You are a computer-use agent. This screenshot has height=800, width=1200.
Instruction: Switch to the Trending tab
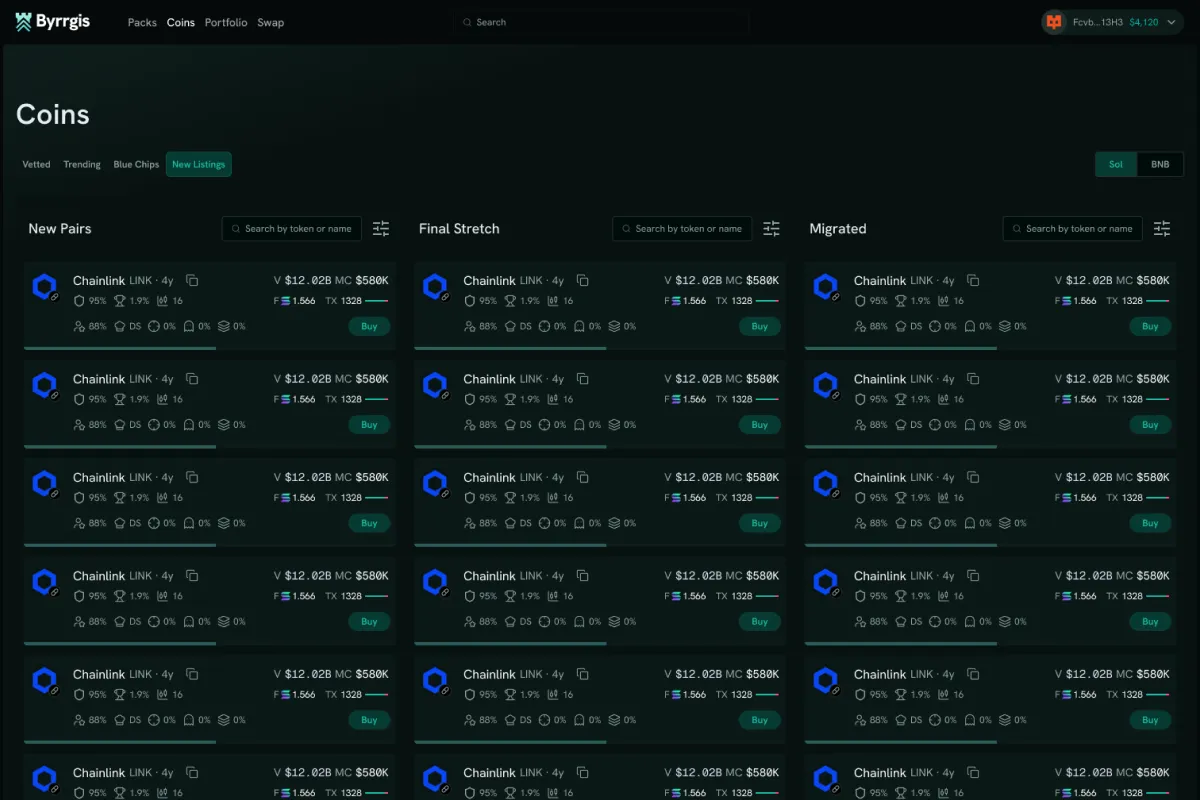click(82, 164)
